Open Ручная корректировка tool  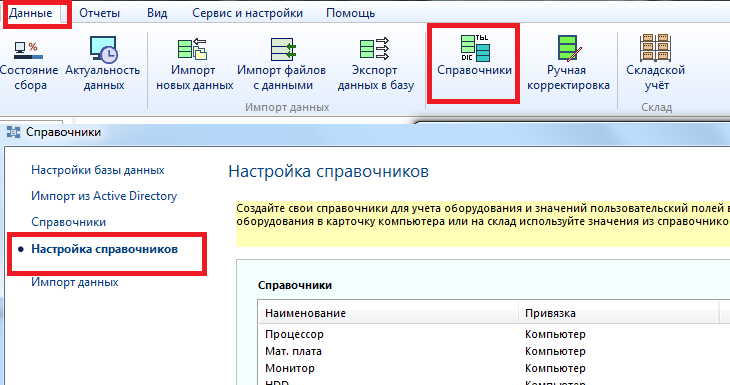click(568, 63)
